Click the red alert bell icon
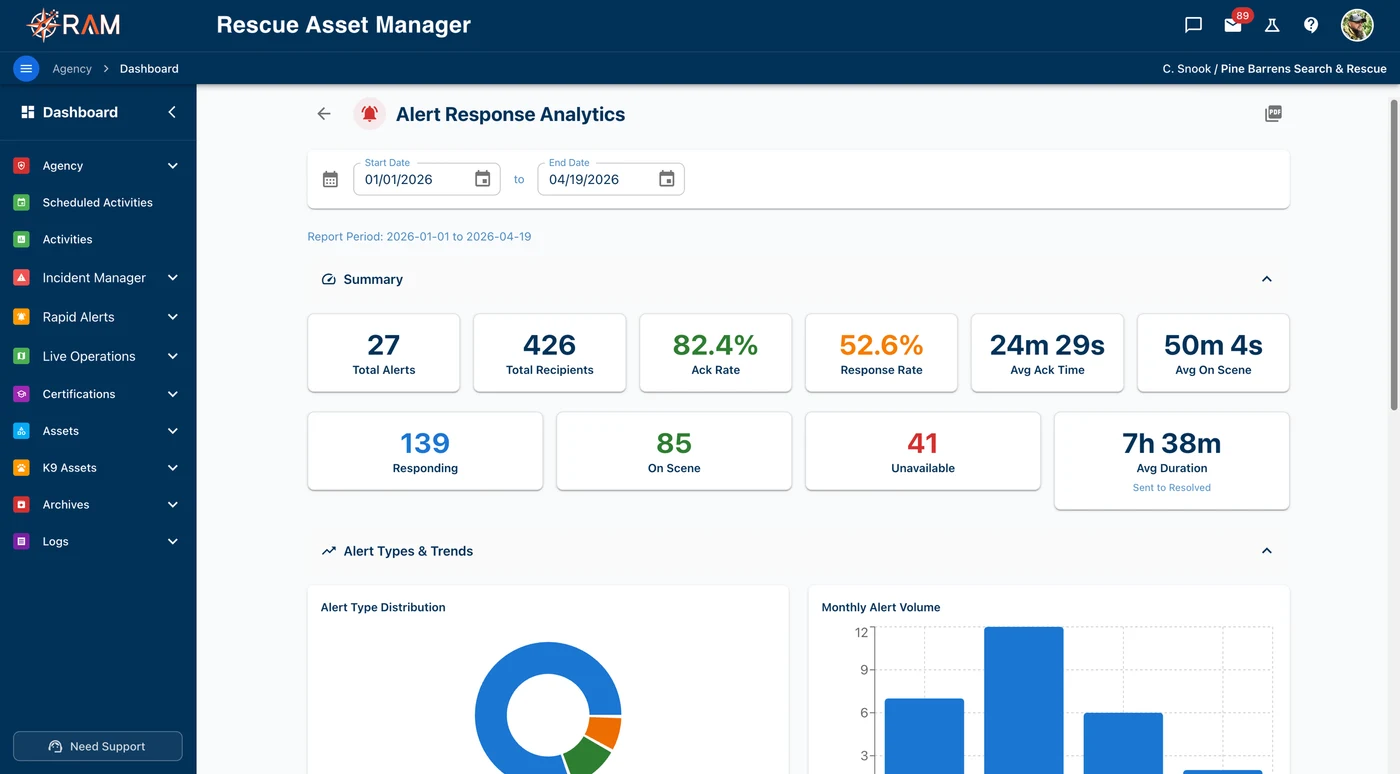The image size is (1400, 774). click(x=369, y=114)
